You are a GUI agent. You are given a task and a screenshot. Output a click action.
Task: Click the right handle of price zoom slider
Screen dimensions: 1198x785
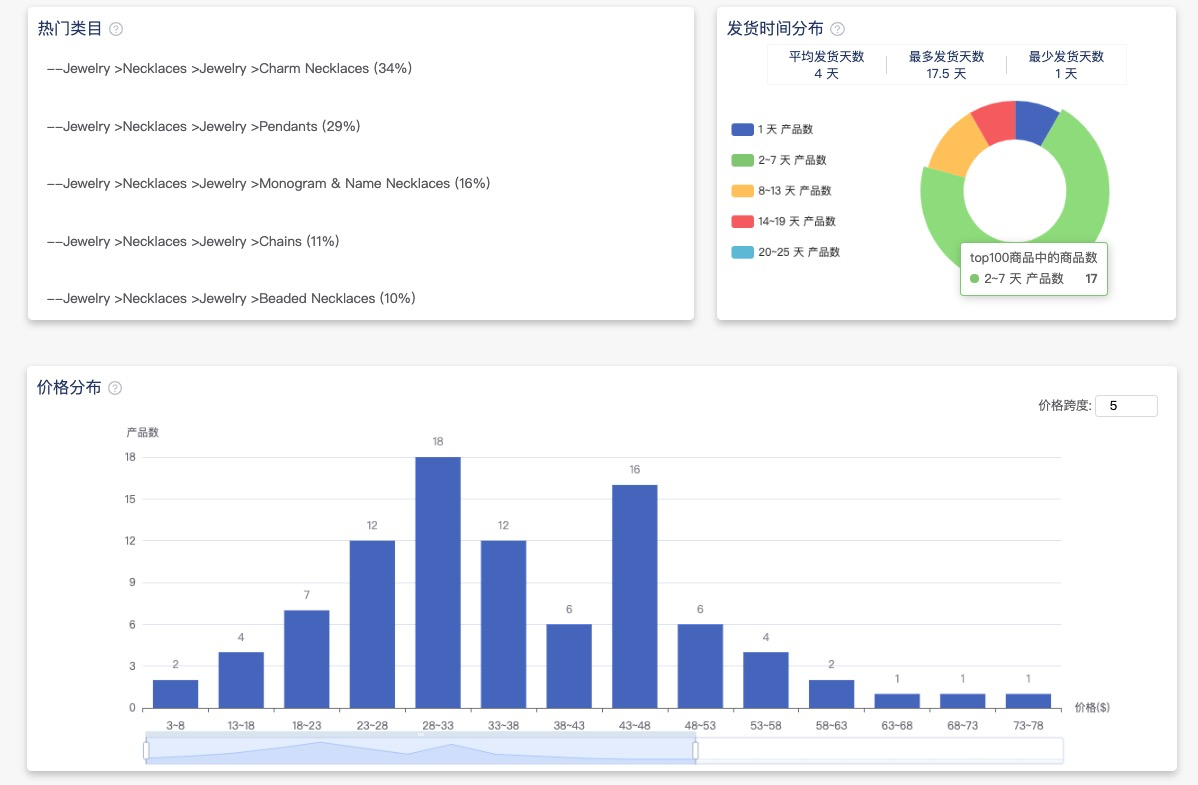(695, 750)
